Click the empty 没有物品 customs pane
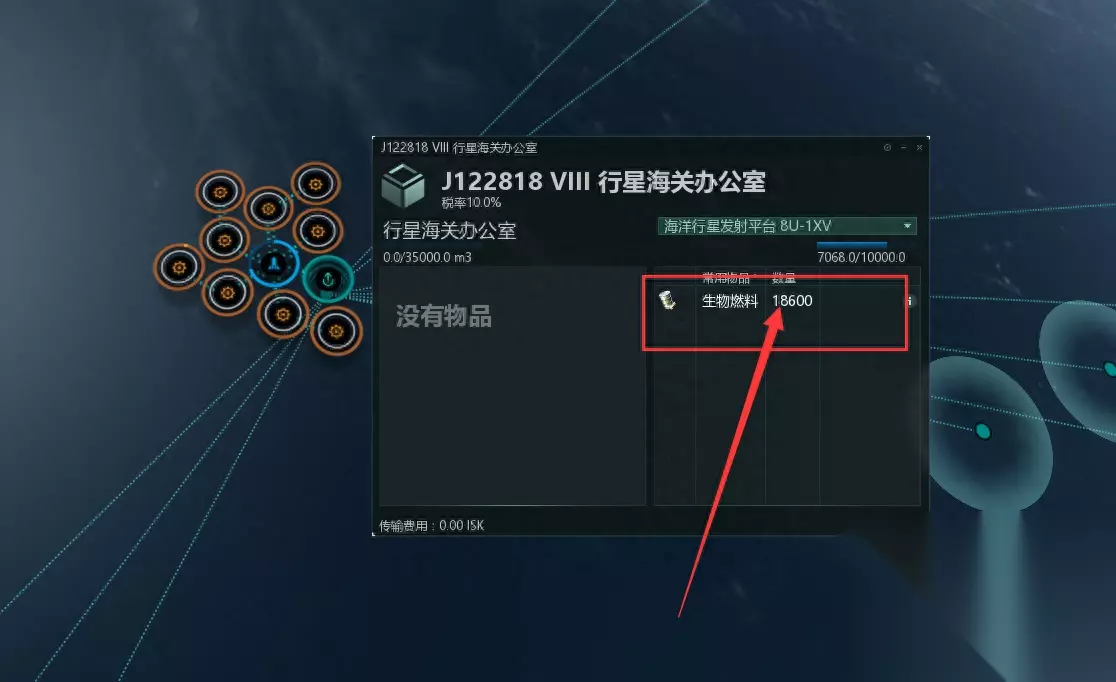This screenshot has width=1116, height=682. 512,386
